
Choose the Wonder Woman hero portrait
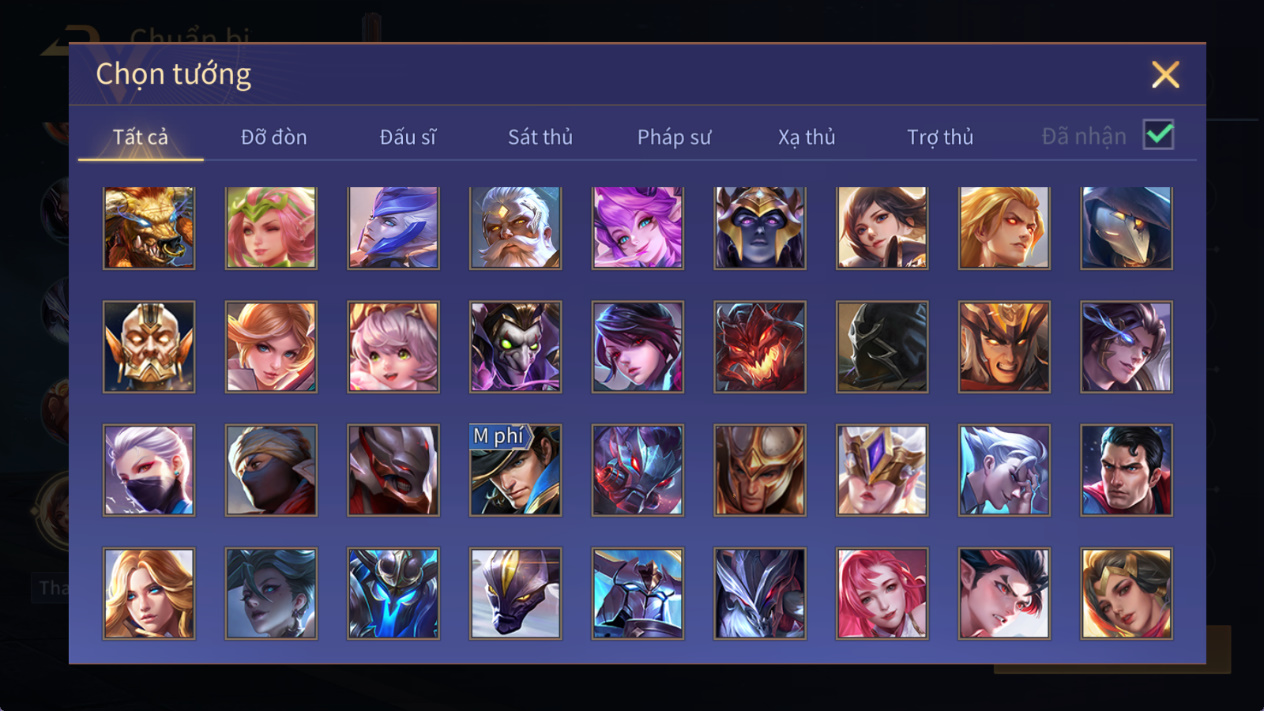(x=1126, y=594)
